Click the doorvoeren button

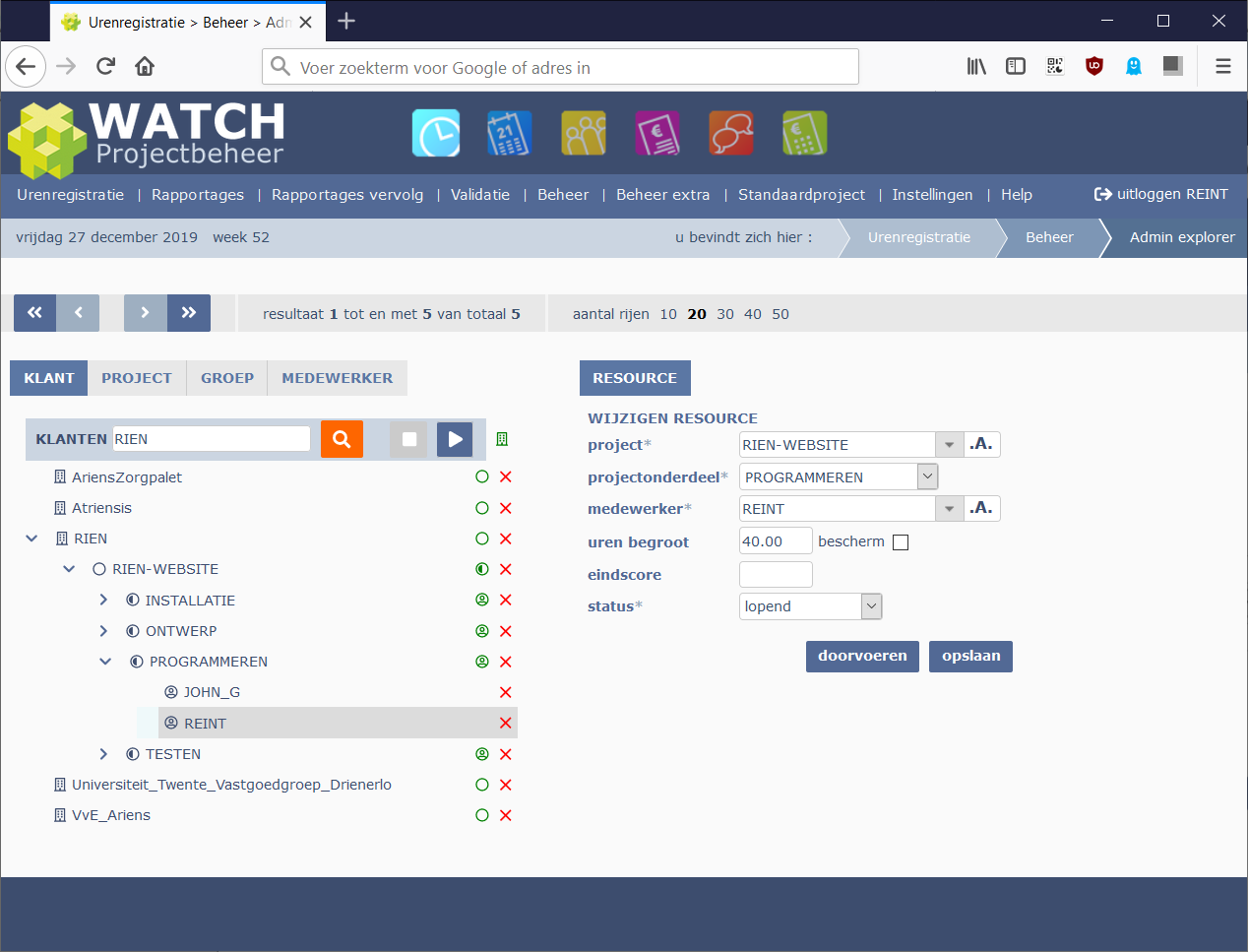pos(862,657)
